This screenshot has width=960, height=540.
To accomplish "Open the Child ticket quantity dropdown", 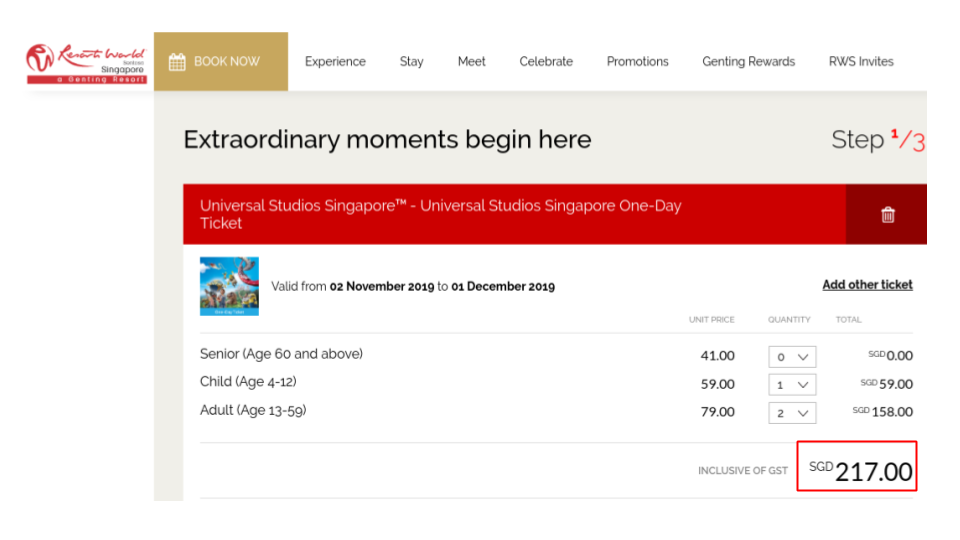I will click(792, 385).
